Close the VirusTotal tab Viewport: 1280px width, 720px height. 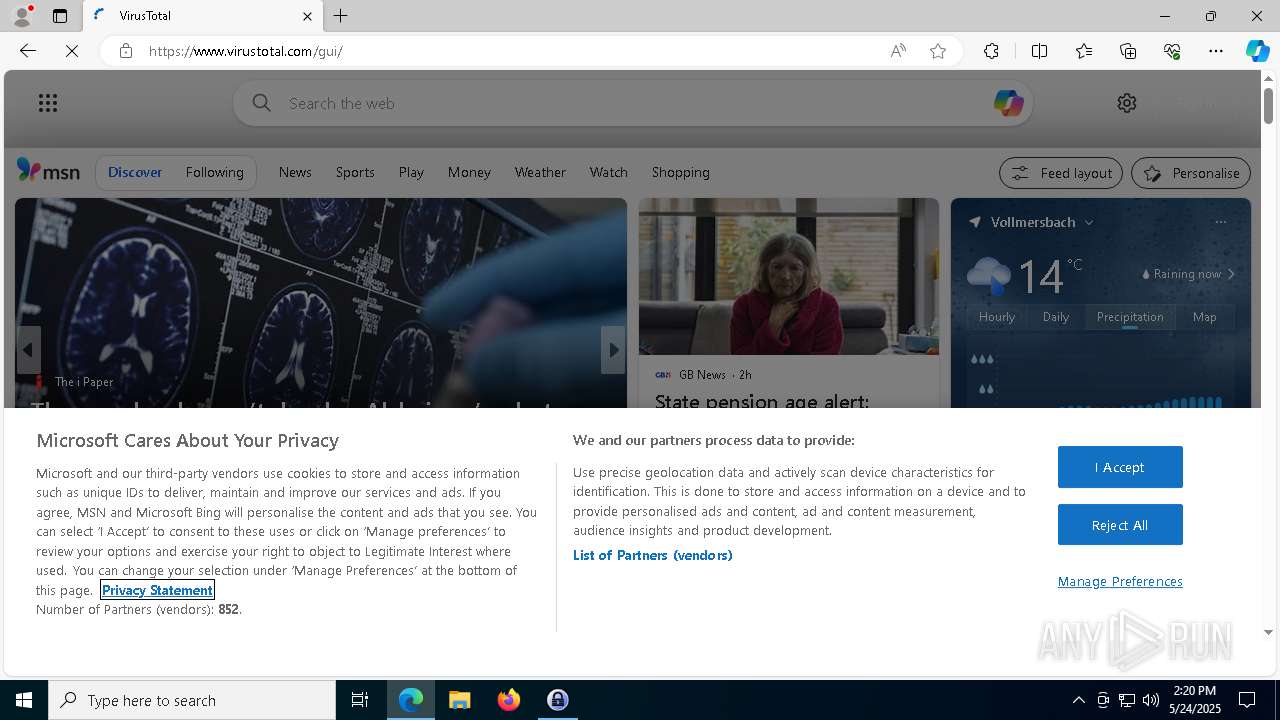point(307,16)
